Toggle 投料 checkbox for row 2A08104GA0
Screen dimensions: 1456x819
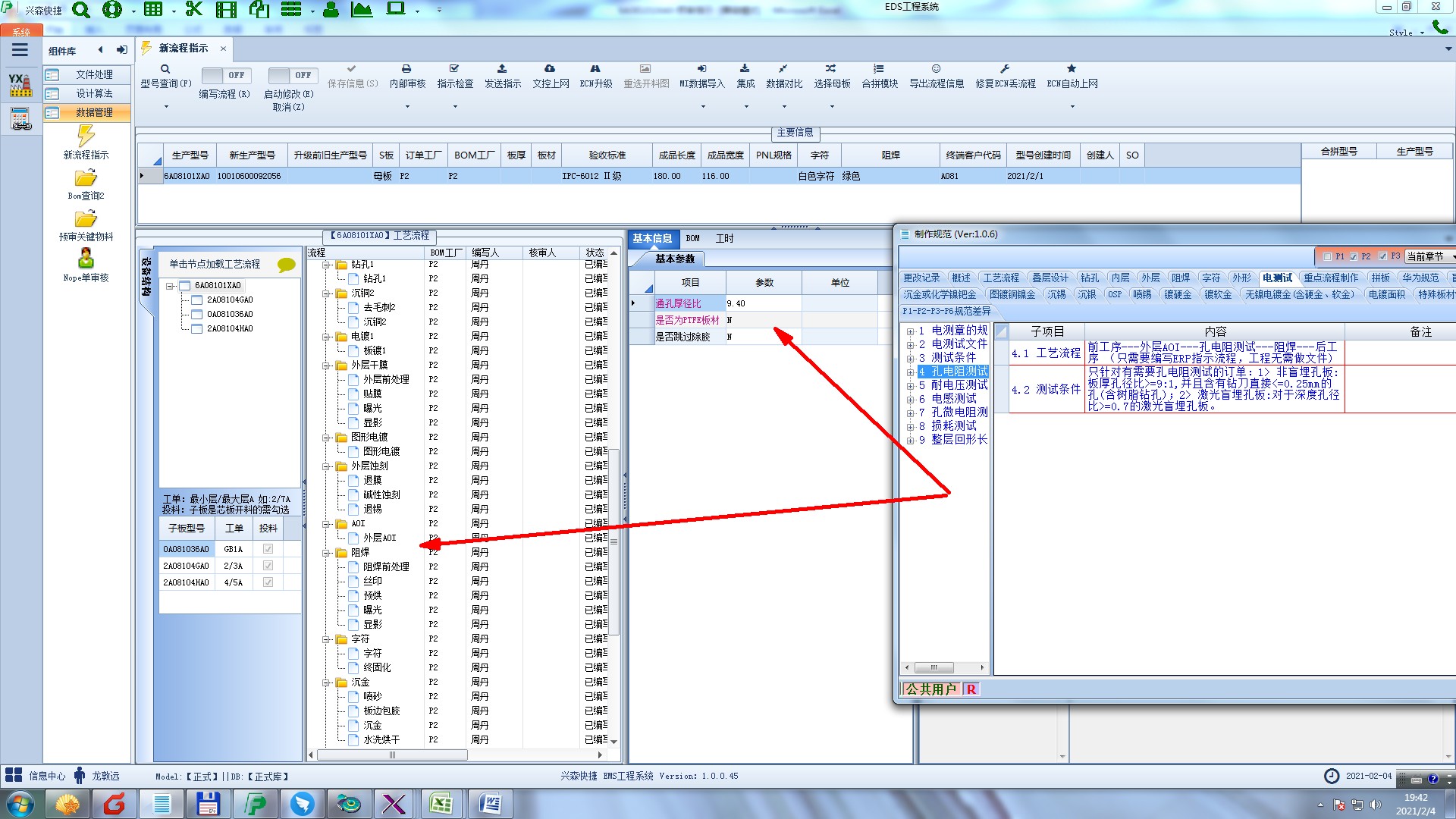coord(268,566)
